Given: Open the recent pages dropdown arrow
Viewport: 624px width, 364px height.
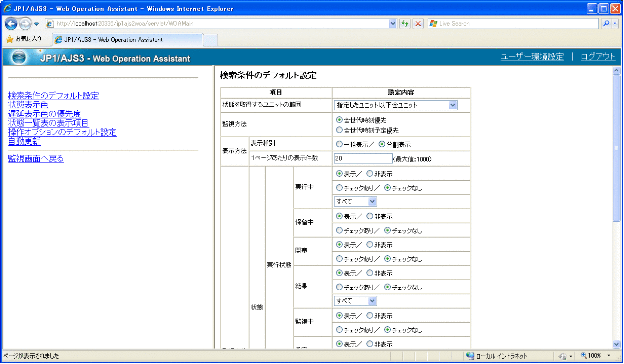Looking at the screenshot, I should coord(37,24).
